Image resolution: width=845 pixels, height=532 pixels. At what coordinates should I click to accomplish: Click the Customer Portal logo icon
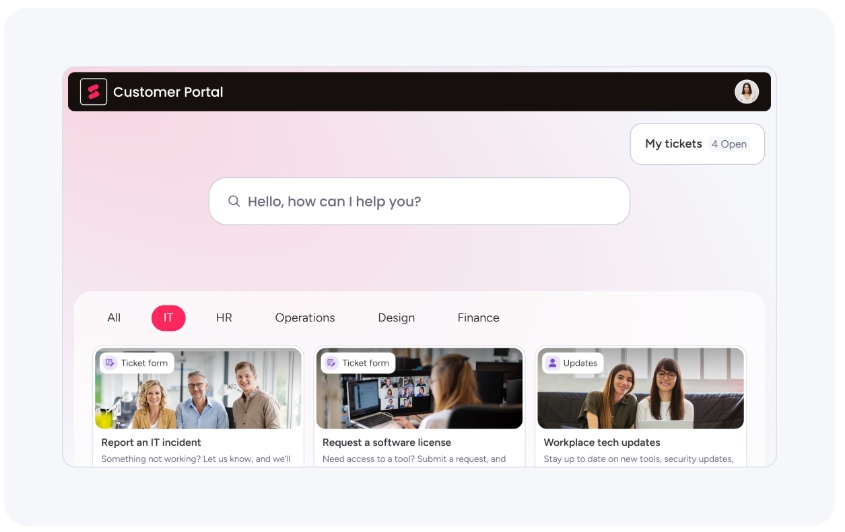[93, 92]
